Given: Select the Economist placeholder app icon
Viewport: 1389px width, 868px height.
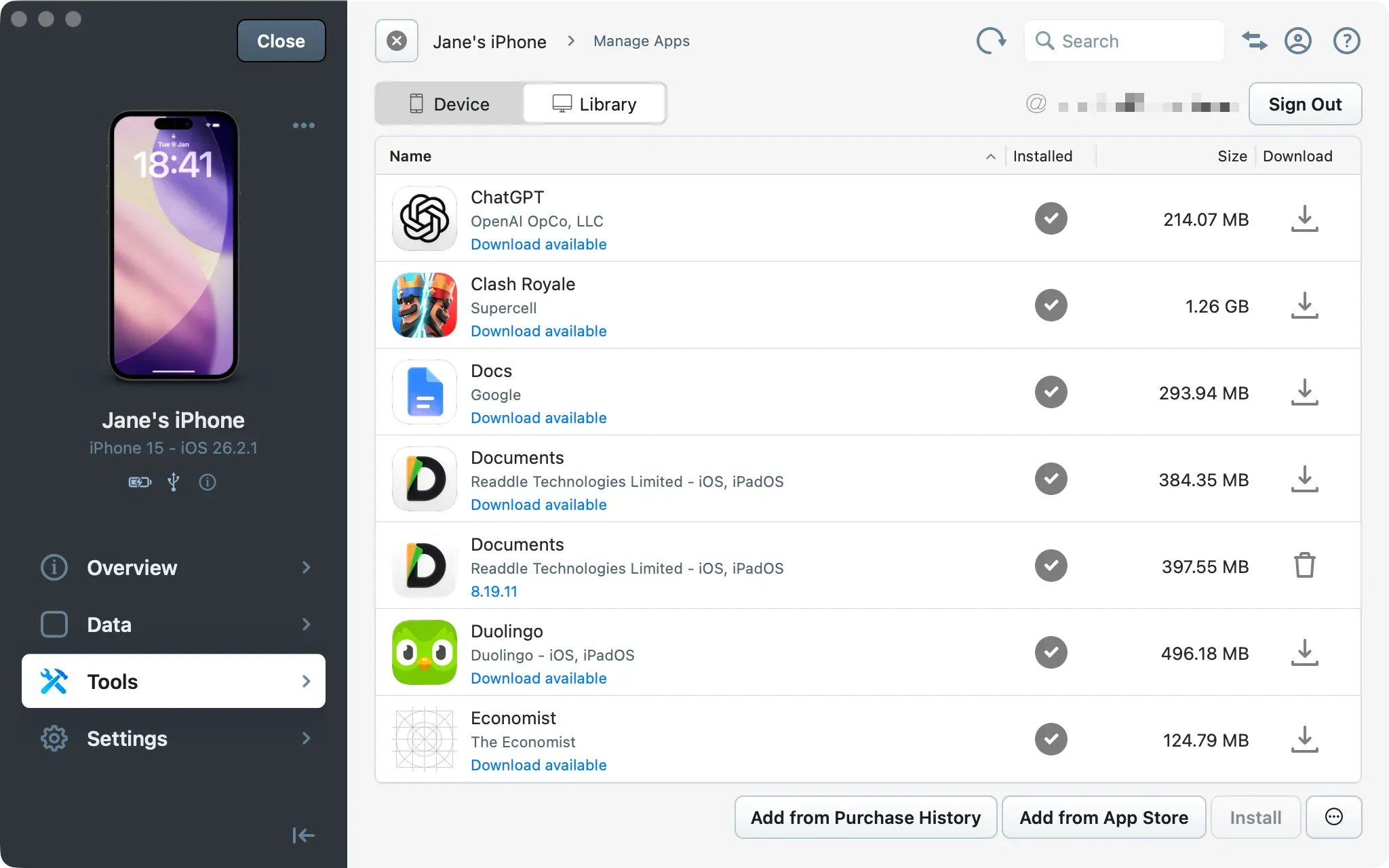Looking at the screenshot, I should [425, 739].
